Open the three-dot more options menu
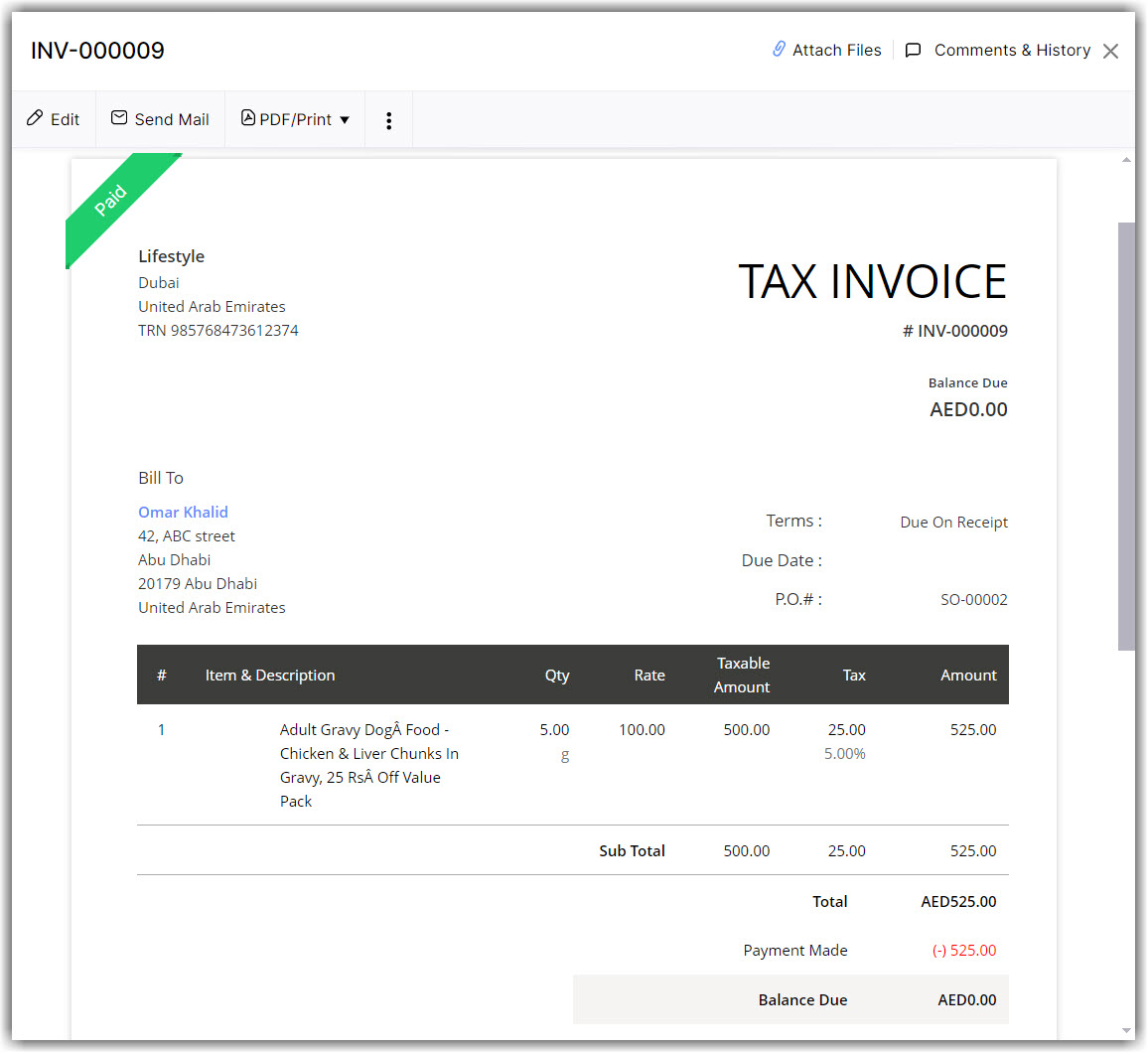 pos(388,120)
